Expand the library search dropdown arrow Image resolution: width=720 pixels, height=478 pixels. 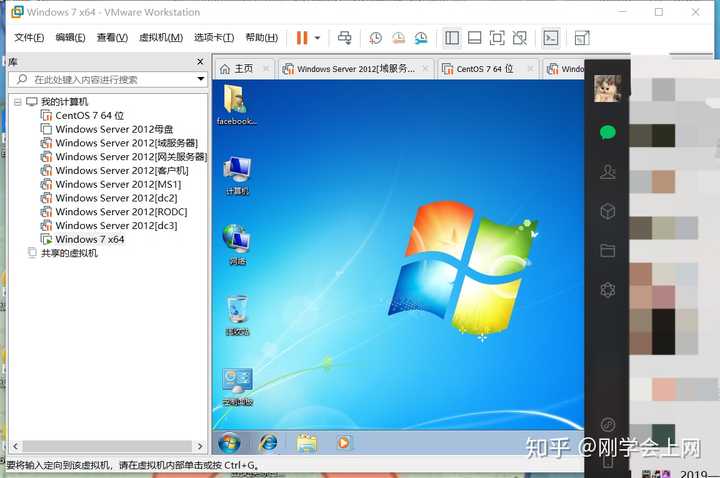(201, 79)
